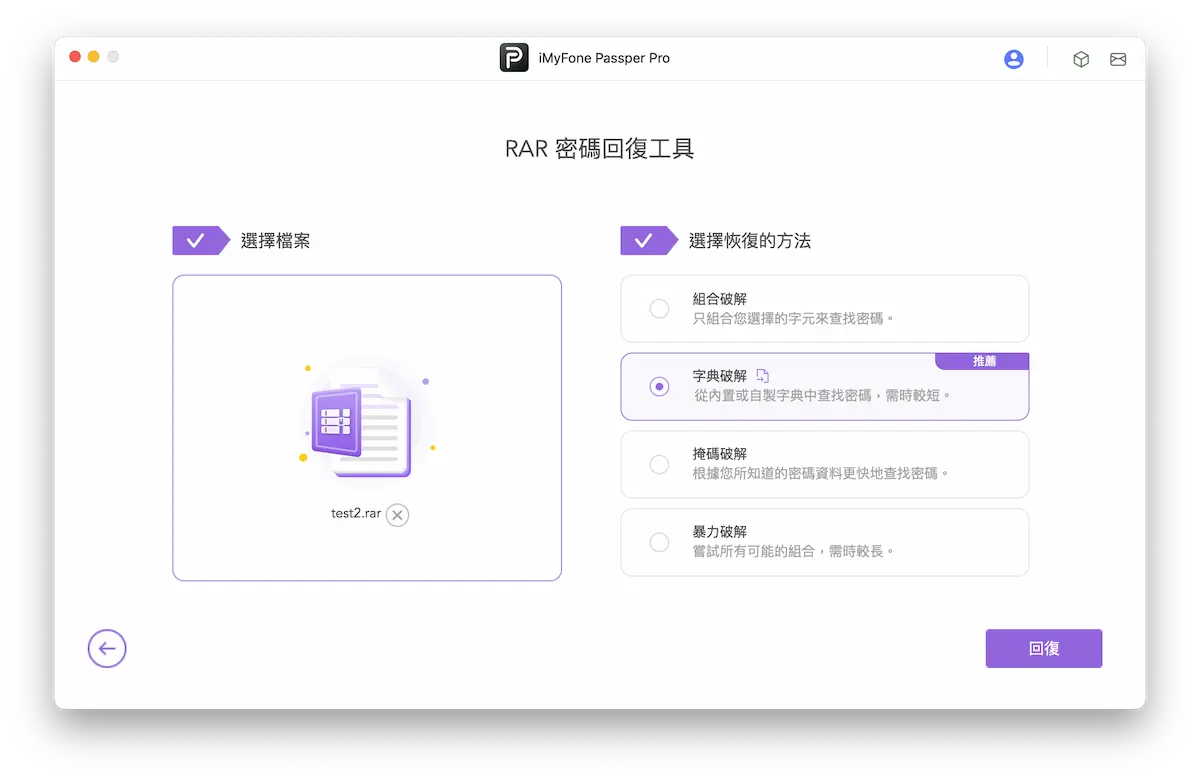
Task: Close the window with the red button
Action: point(75,57)
